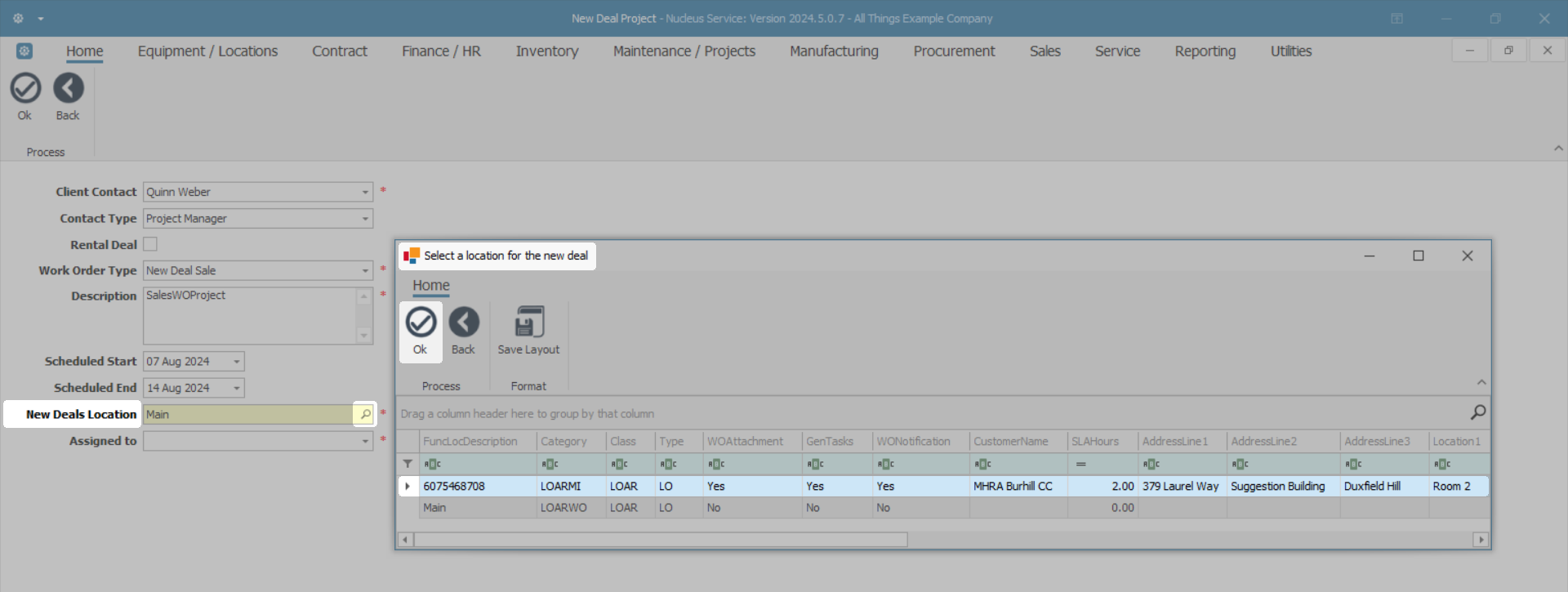Image resolution: width=1568 pixels, height=592 pixels.
Task: Open Manufacturing menu tab
Action: pos(834,51)
